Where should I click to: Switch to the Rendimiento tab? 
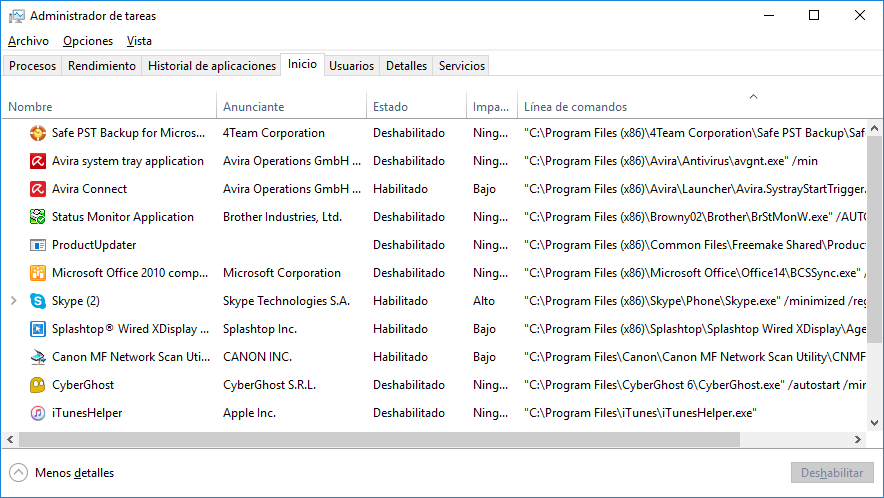101,66
